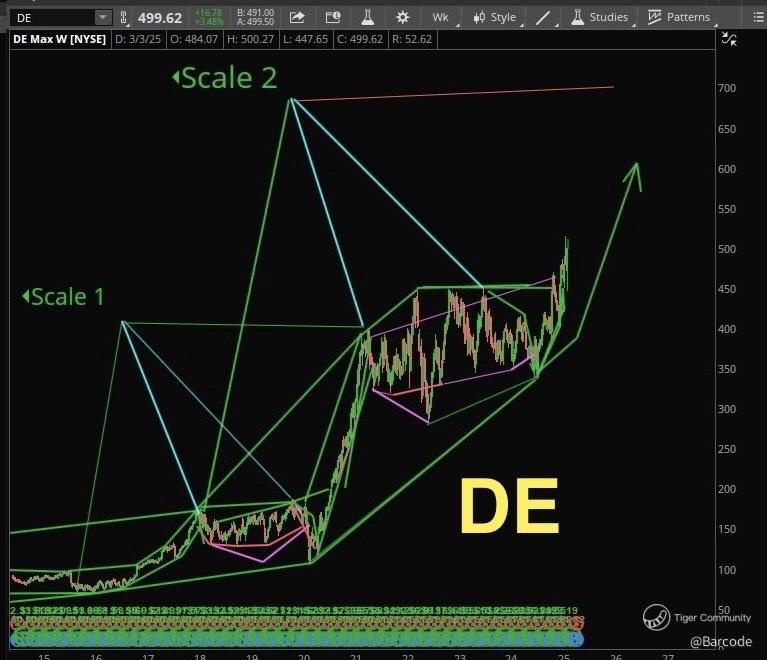Click the bid/ask B: 491.00 A: 499.50 box
Image resolution: width=767 pixels, height=660 pixels.
point(255,18)
